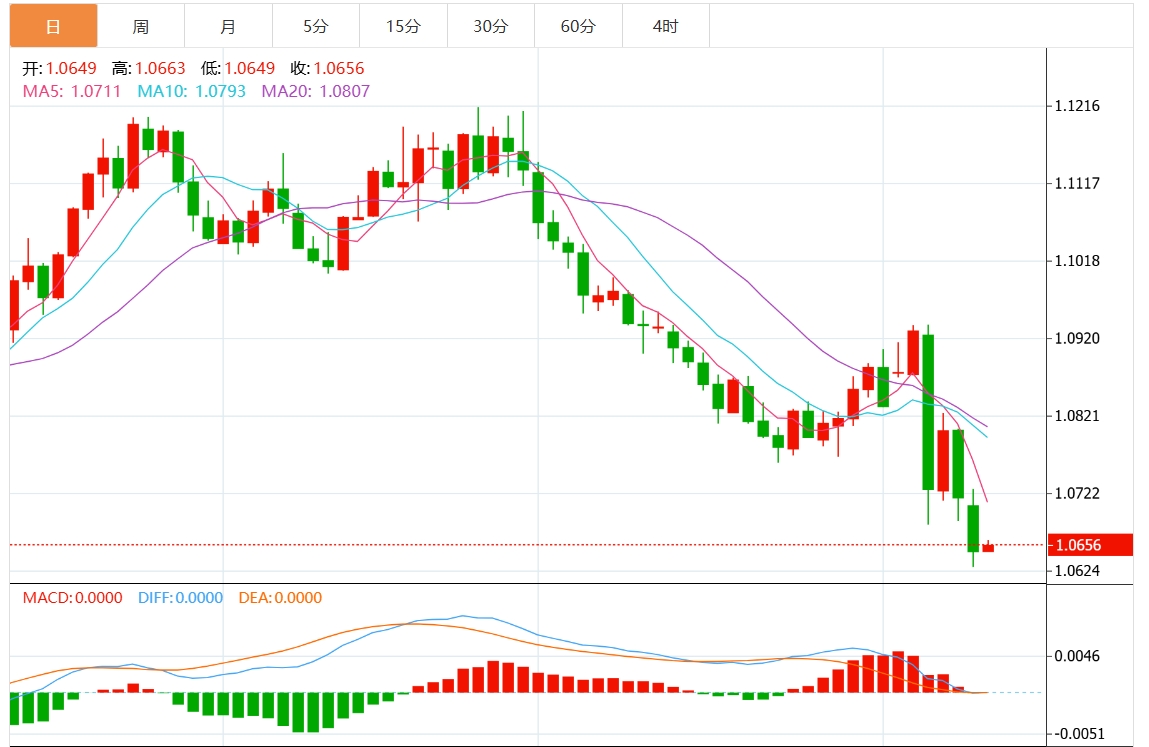Screen dimensions: 1149x747
Task: Switch to 5分 timeframe tab
Action: pyautogui.click(x=316, y=26)
